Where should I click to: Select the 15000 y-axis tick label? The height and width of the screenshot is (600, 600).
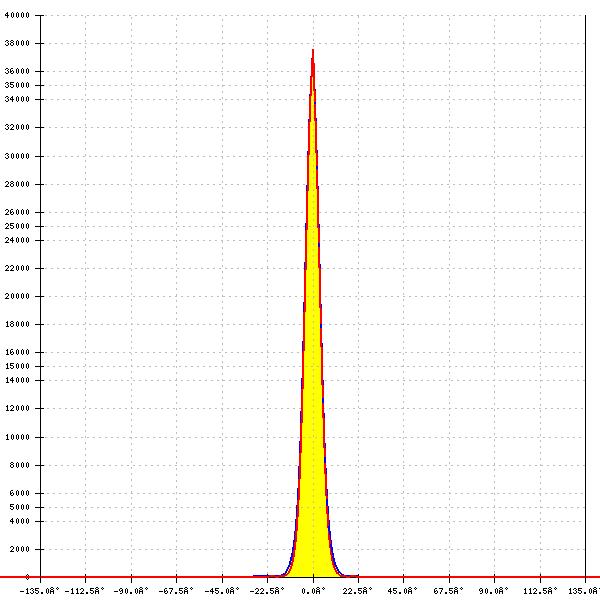(17, 366)
